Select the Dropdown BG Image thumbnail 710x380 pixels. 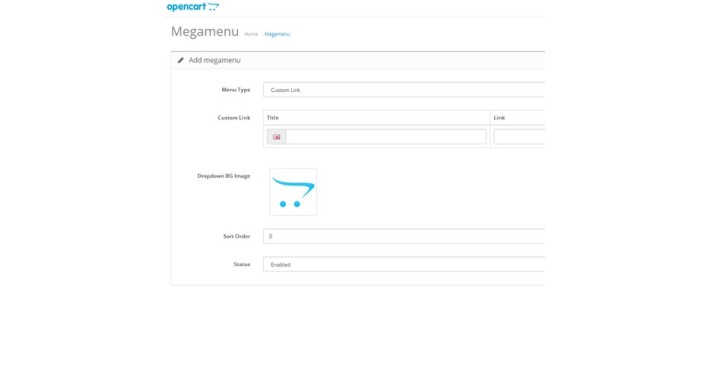click(293, 192)
